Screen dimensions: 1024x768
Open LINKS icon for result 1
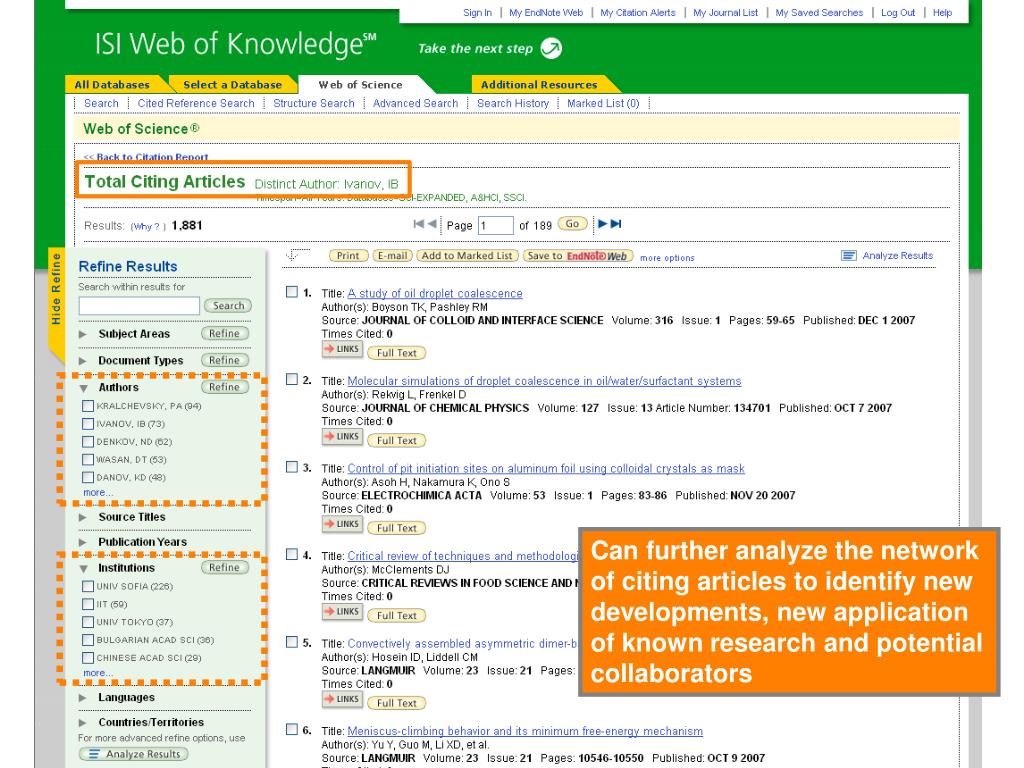[342, 350]
